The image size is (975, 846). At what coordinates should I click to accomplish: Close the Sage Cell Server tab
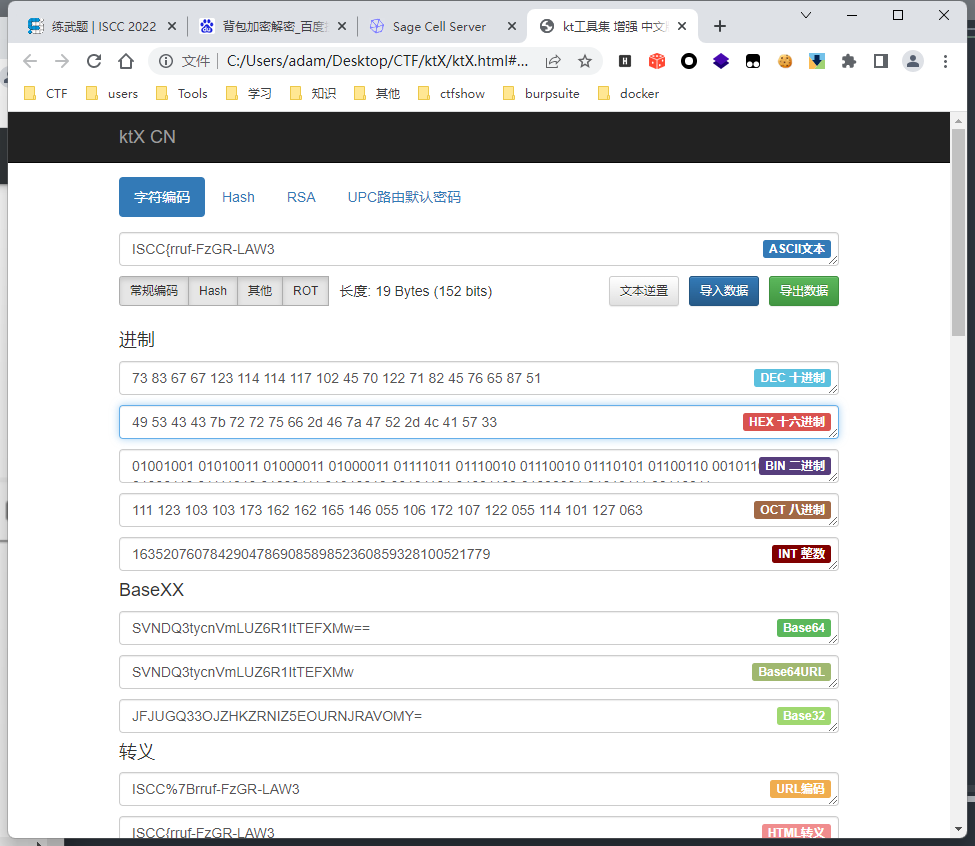click(x=512, y=26)
